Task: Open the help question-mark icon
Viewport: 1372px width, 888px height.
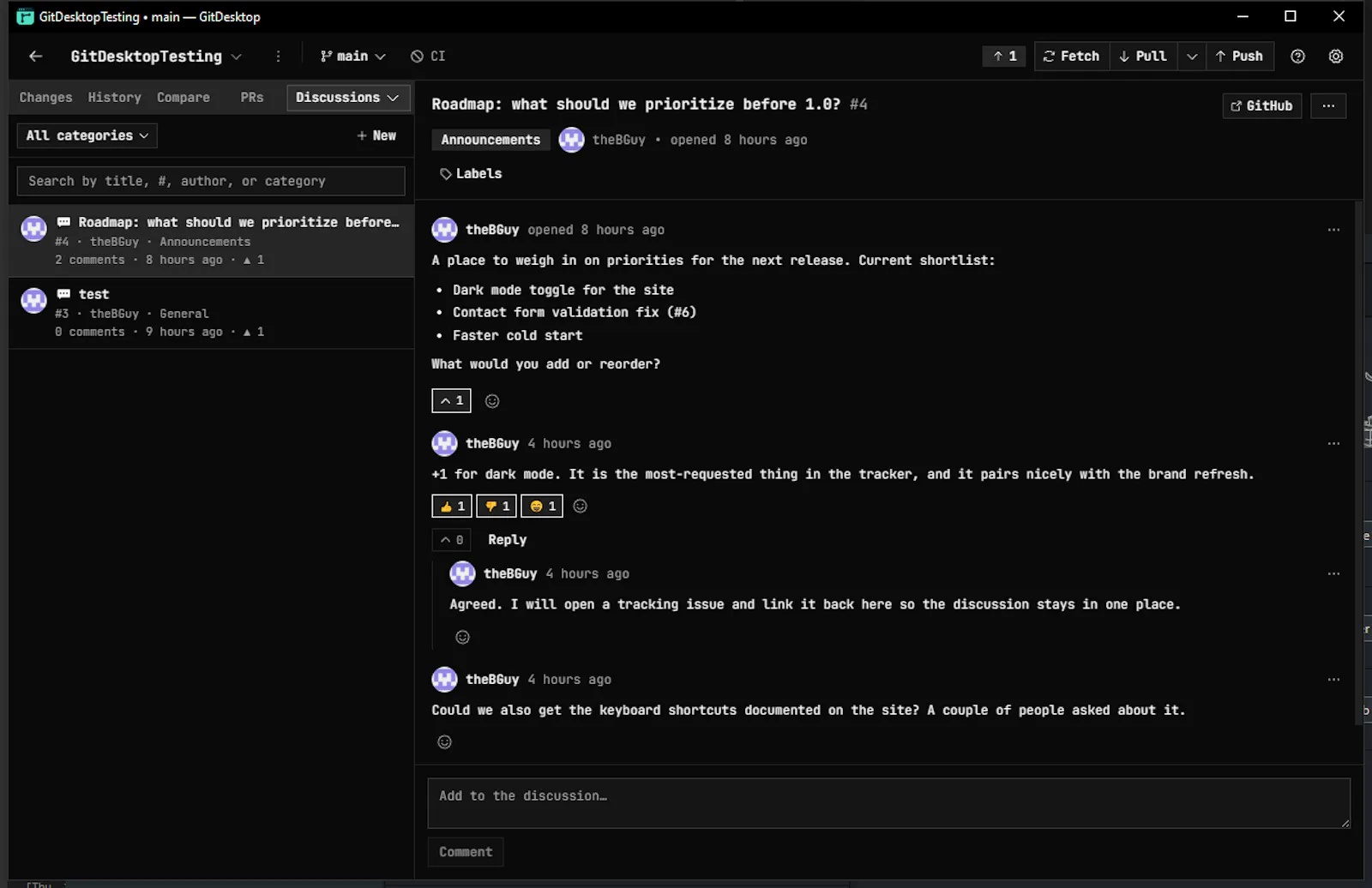Action: [1297, 57]
